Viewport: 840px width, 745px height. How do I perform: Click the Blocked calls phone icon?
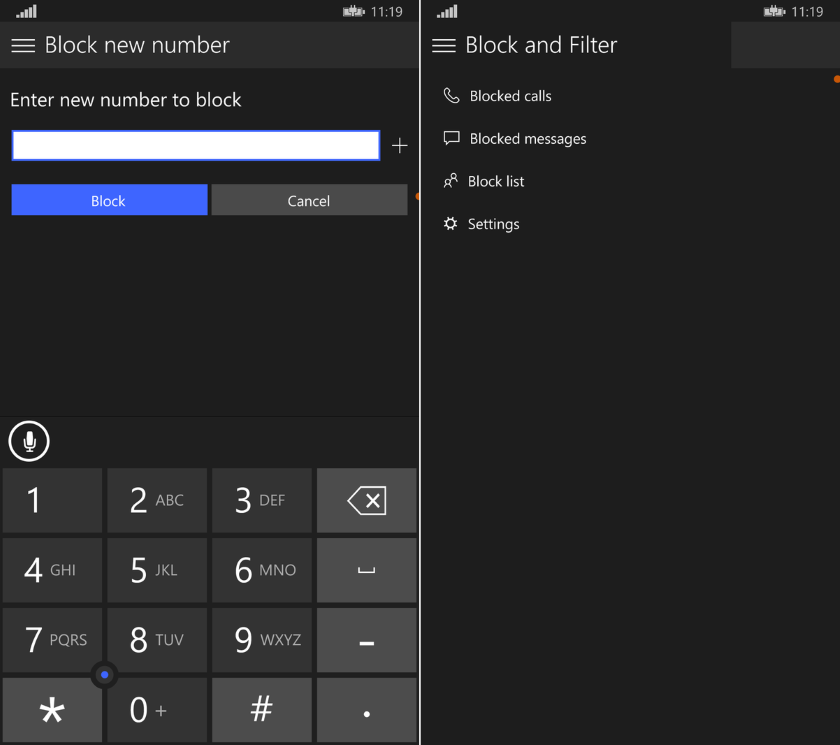[451, 96]
